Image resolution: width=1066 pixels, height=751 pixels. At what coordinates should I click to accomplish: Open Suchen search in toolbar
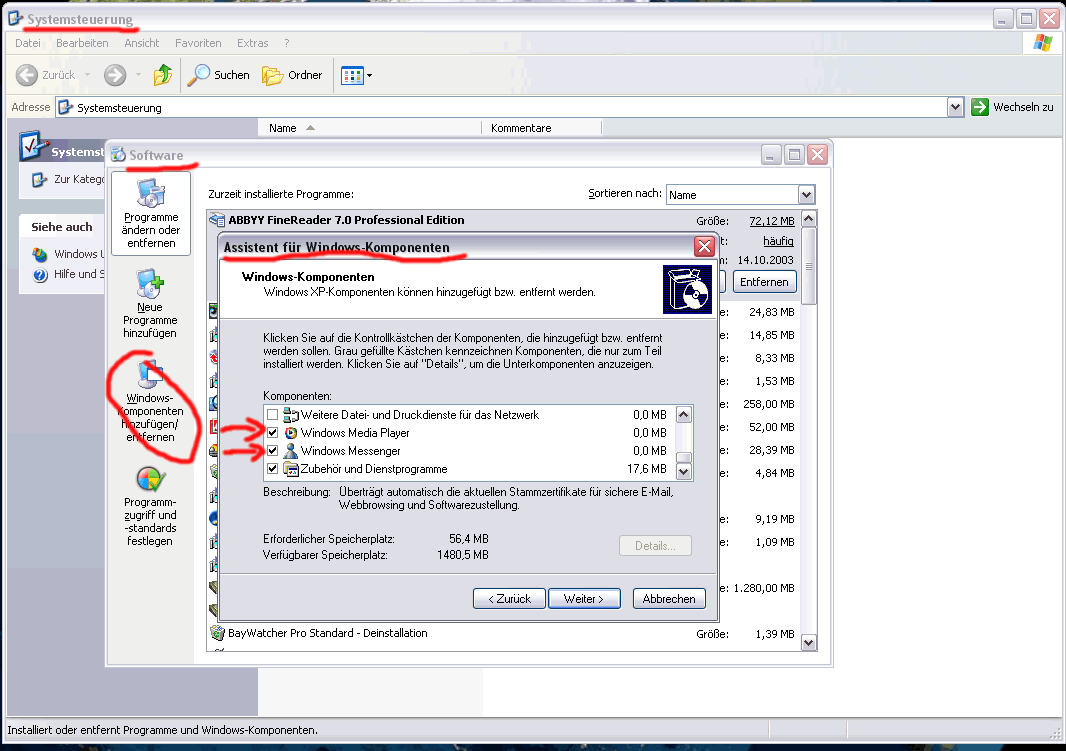coord(218,75)
